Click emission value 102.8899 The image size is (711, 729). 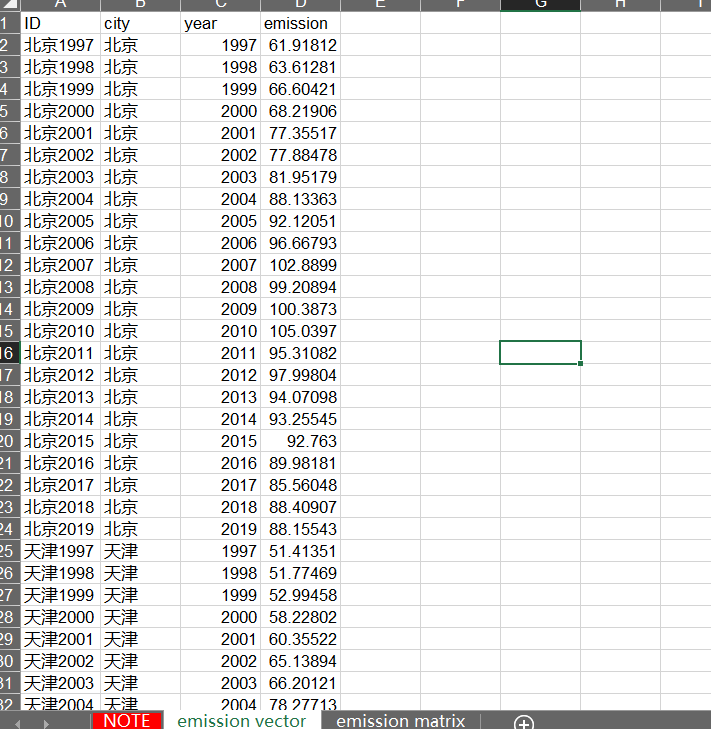point(300,265)
